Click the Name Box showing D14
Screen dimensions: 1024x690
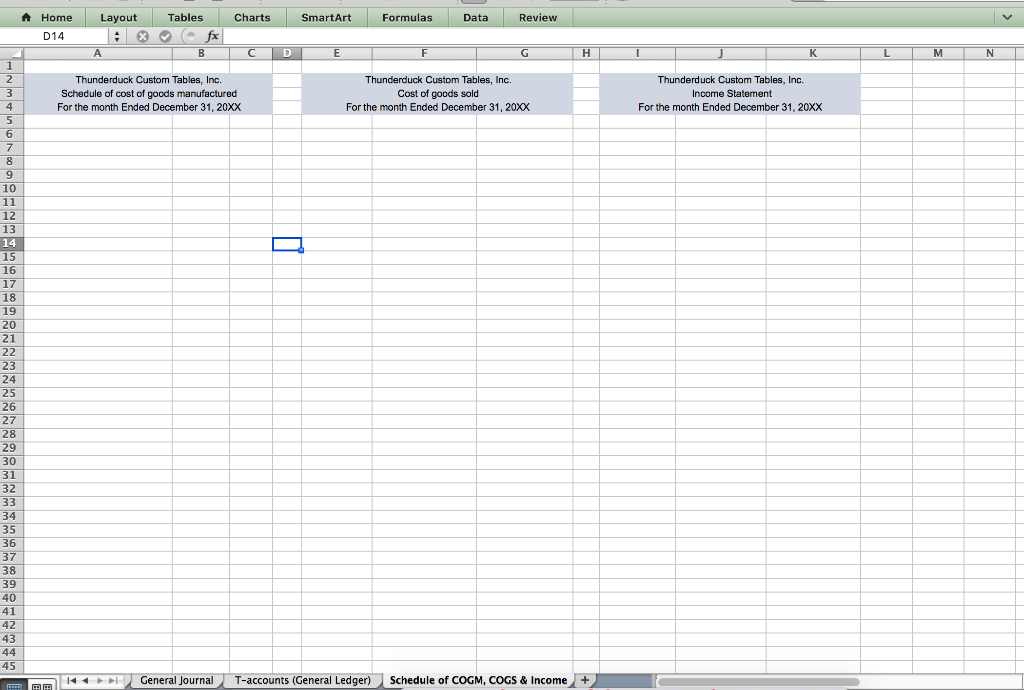tap(54, 37)
